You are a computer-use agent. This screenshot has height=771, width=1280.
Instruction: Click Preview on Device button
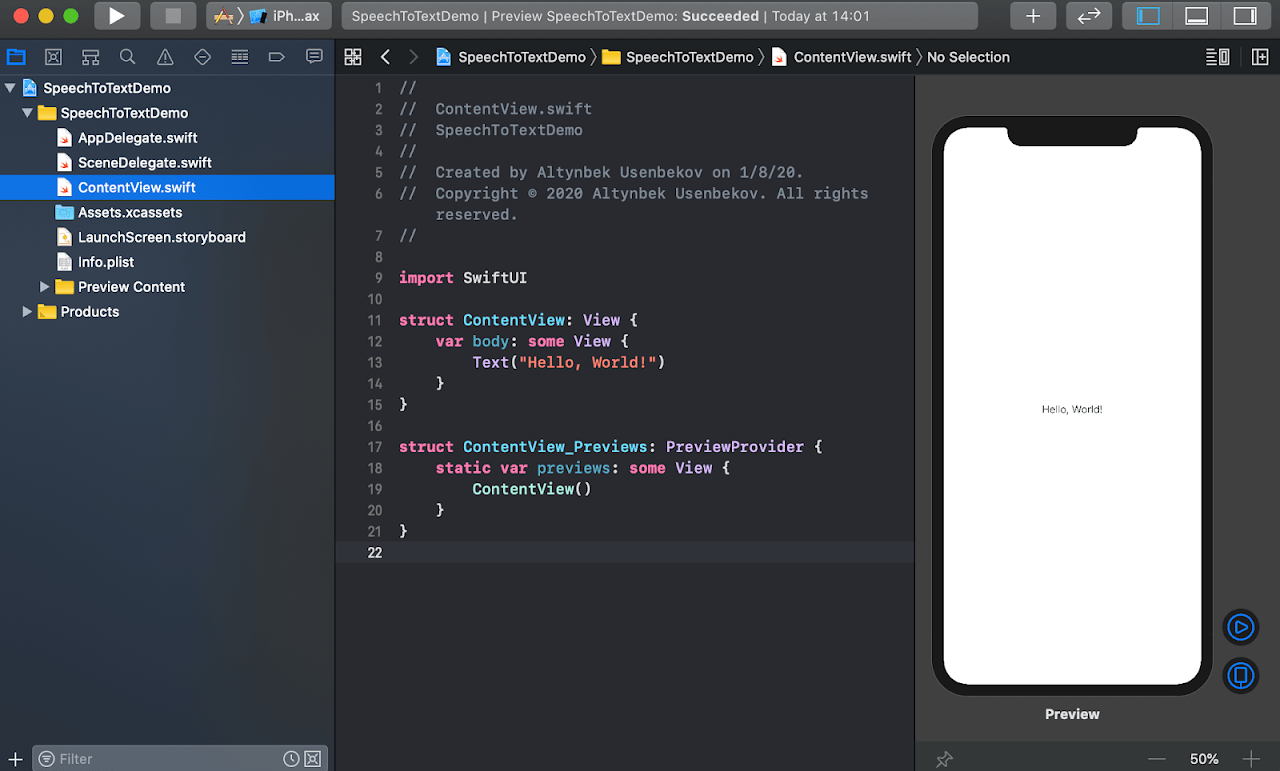1240,675
